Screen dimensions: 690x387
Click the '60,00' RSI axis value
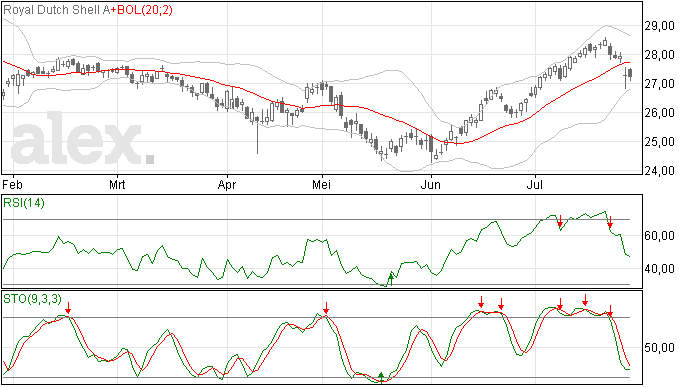click(660, 236)
